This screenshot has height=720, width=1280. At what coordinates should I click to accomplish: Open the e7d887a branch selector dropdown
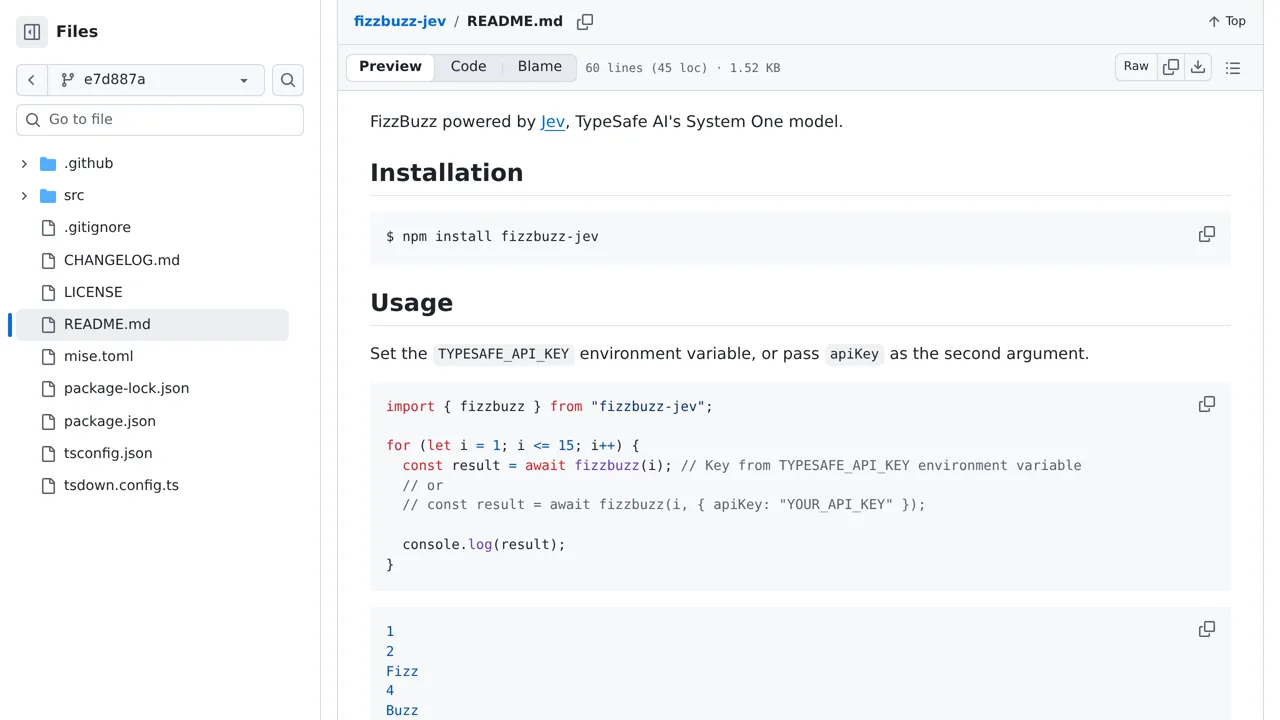point(156,80)
